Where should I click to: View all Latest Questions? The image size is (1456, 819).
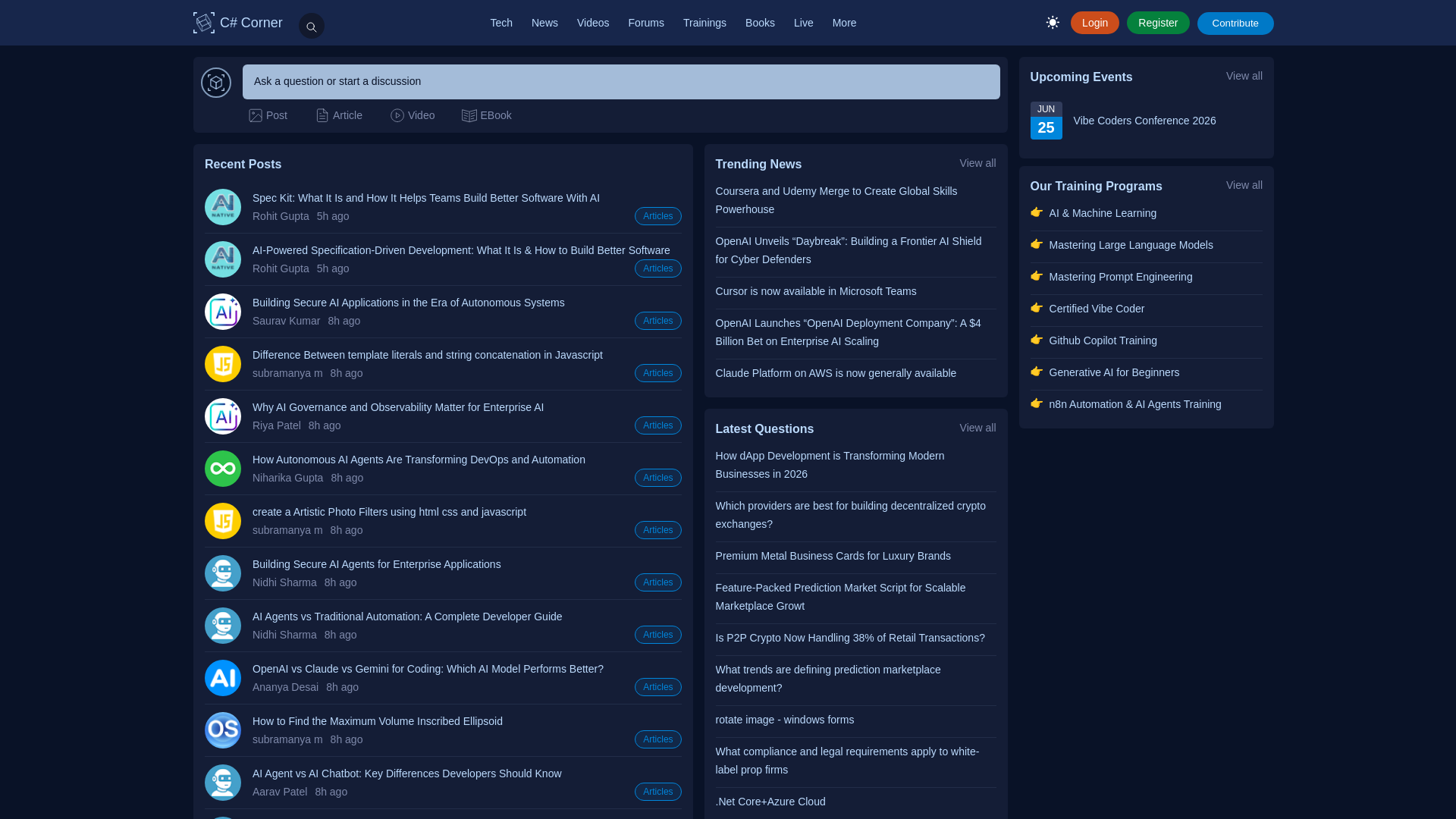point(977,428)
